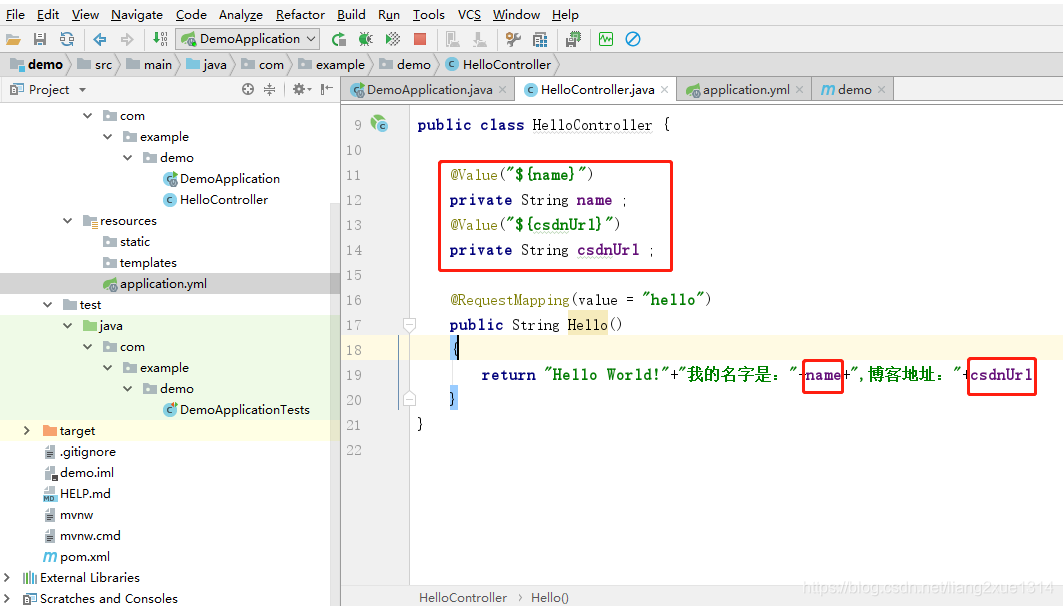Click the Collapse All icon in Project panel
1063x606 pixels.
pos(269,89)
